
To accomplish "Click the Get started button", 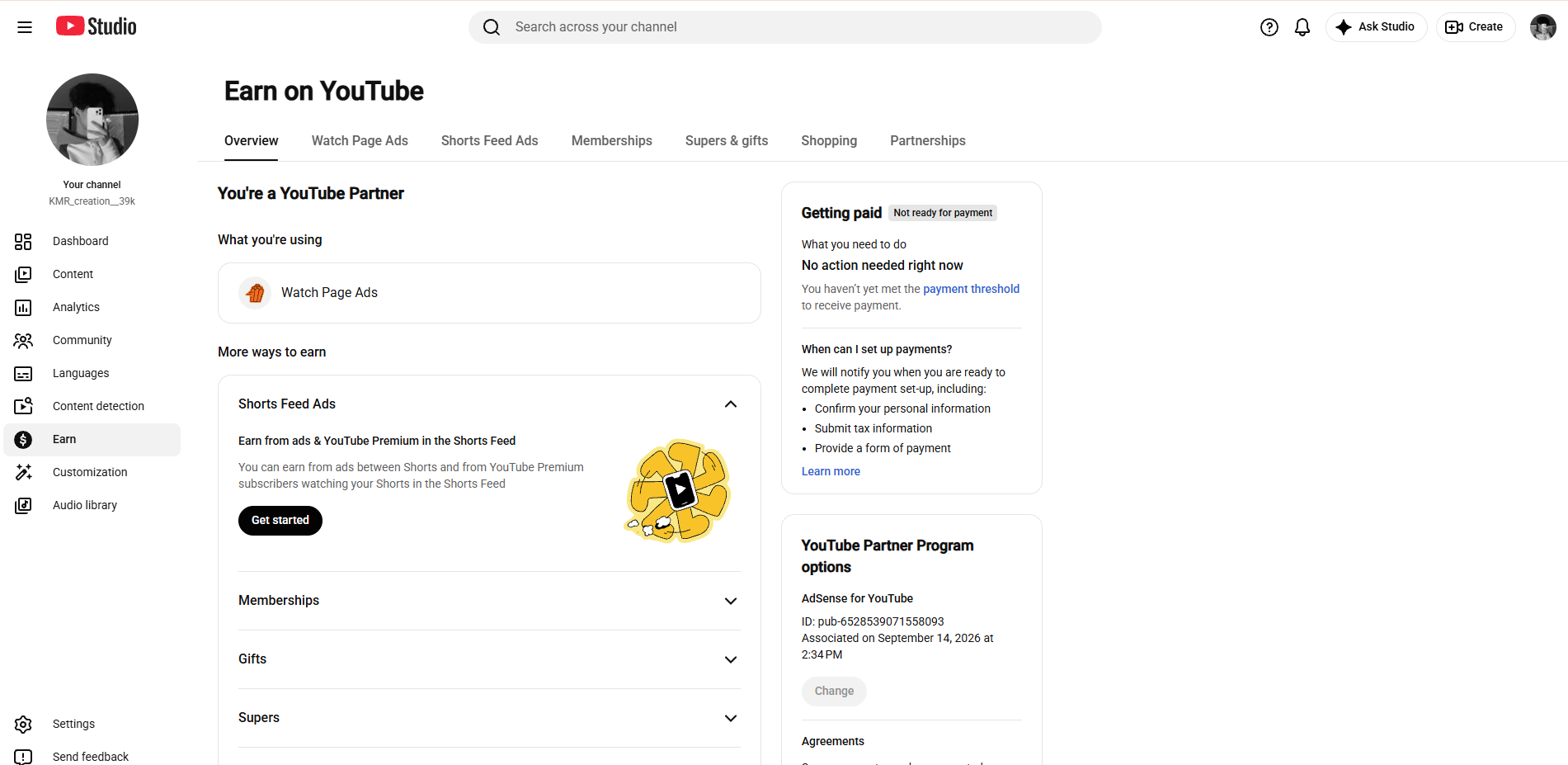I will 280,521.
